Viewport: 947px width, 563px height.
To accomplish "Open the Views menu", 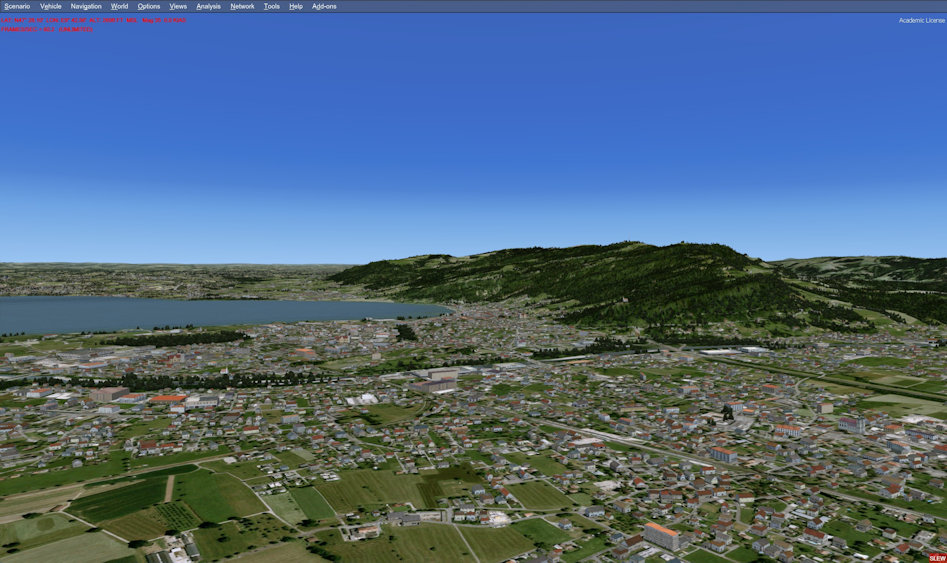I will tap(178, 6).
